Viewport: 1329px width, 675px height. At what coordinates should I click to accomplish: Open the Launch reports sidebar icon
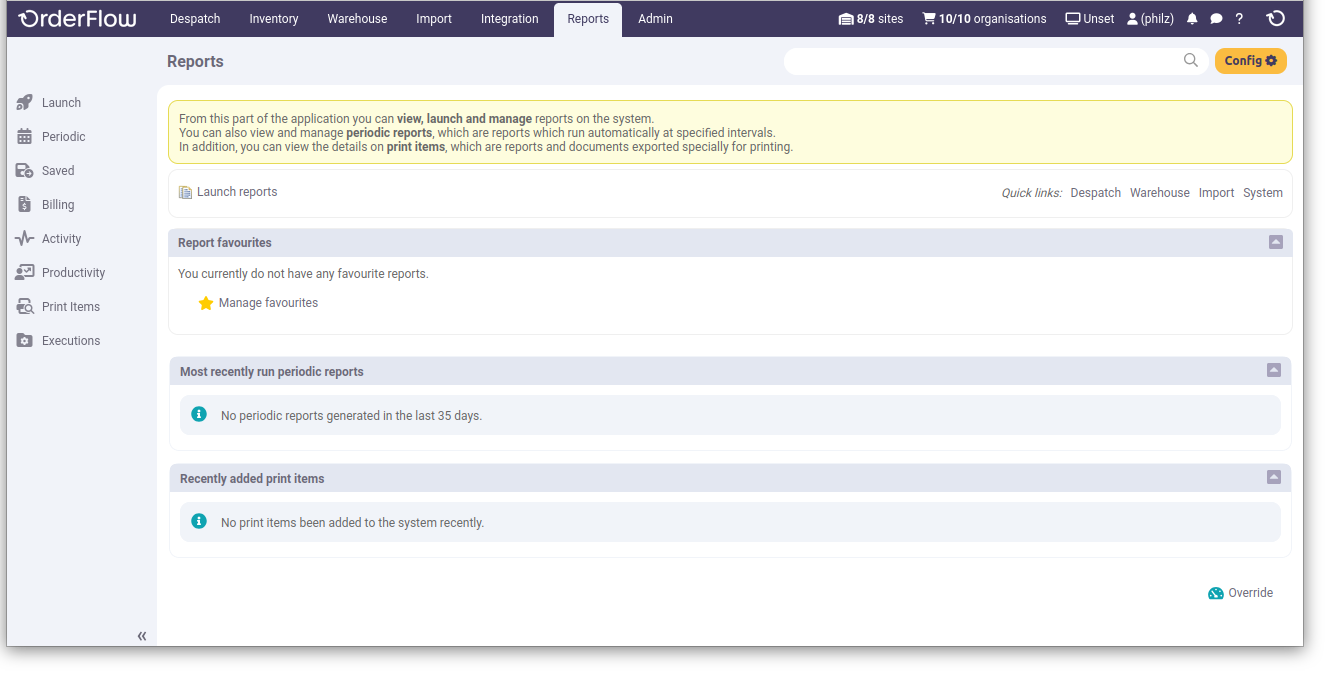tap(24, 102)
